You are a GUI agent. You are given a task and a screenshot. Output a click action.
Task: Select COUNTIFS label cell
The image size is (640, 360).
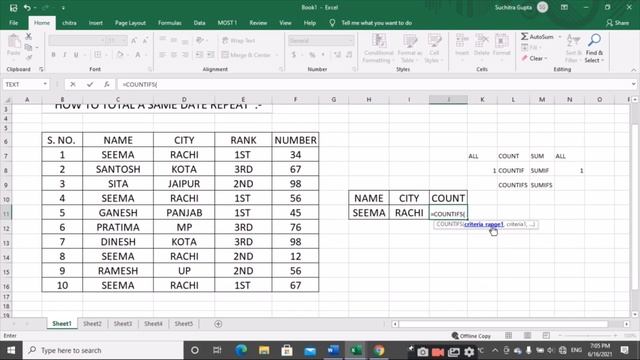[513, 185]
